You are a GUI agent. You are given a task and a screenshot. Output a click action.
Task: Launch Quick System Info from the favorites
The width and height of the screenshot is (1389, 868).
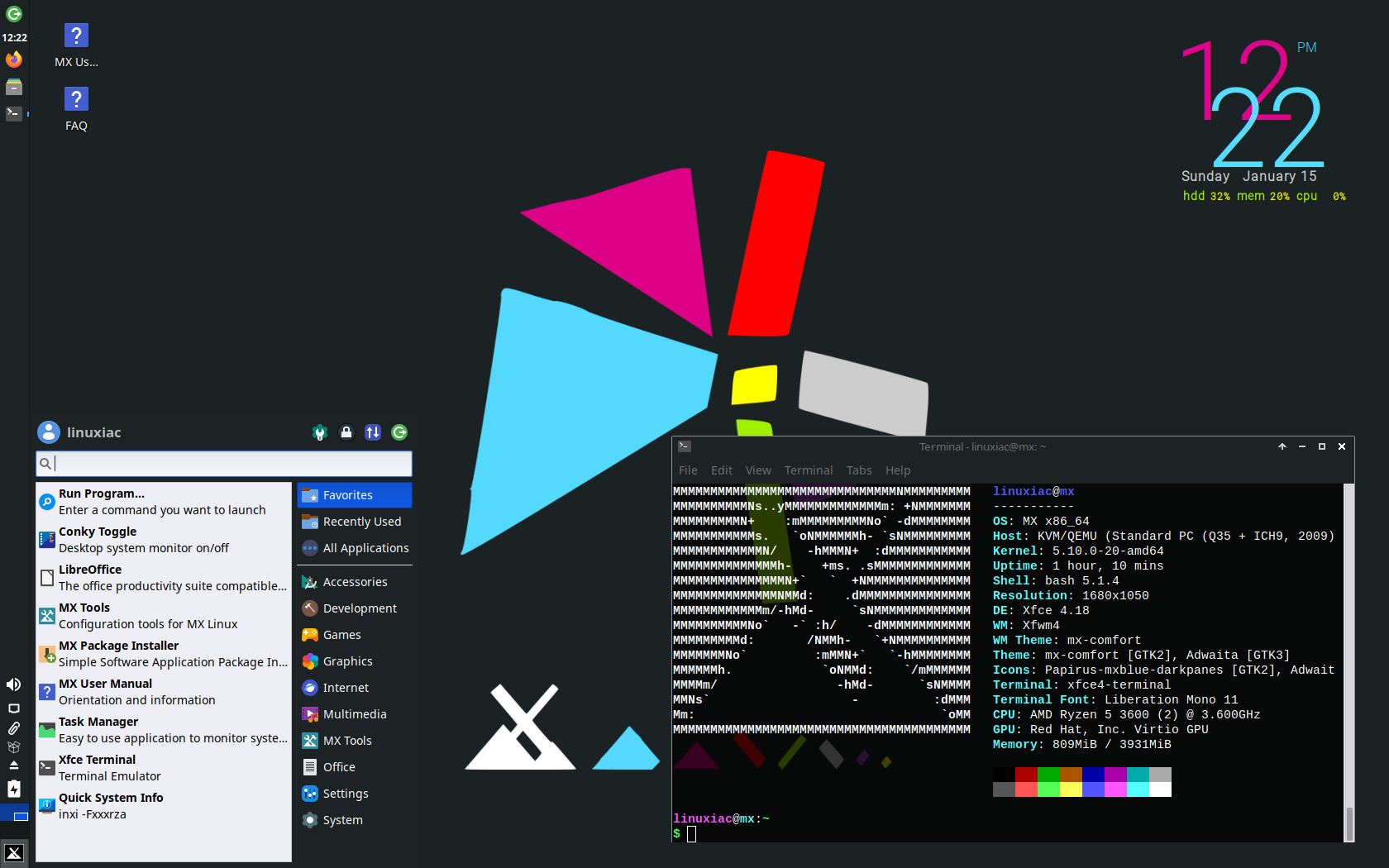164,806
